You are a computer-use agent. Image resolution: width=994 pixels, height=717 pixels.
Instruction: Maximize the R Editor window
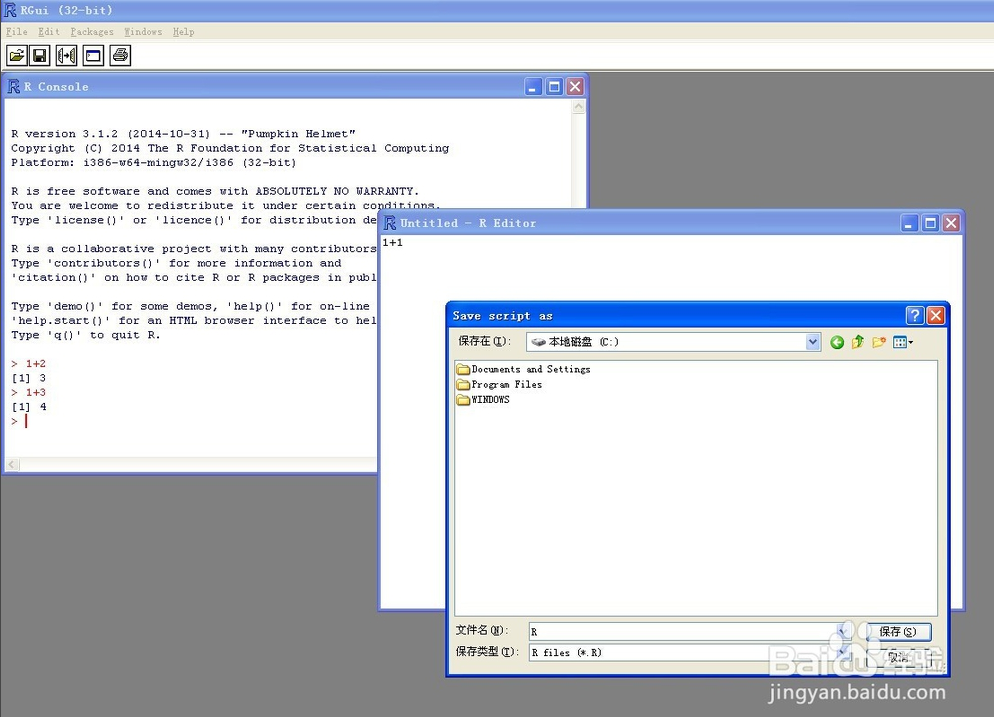(x=930, y=223)
